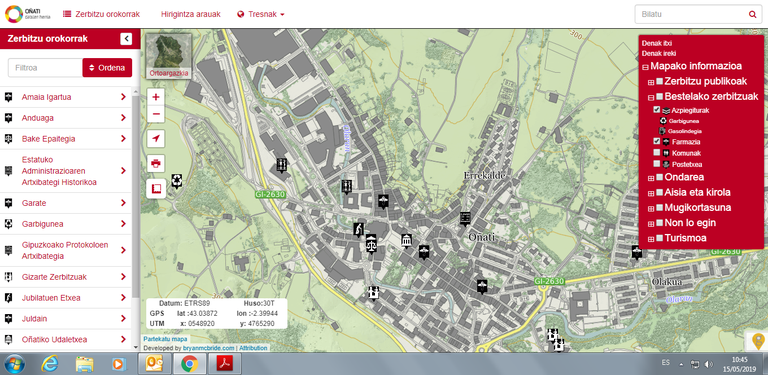Open the Hirigintza arauak menu item
This screenshot has height=375, width=768.
tap(191, 14)
